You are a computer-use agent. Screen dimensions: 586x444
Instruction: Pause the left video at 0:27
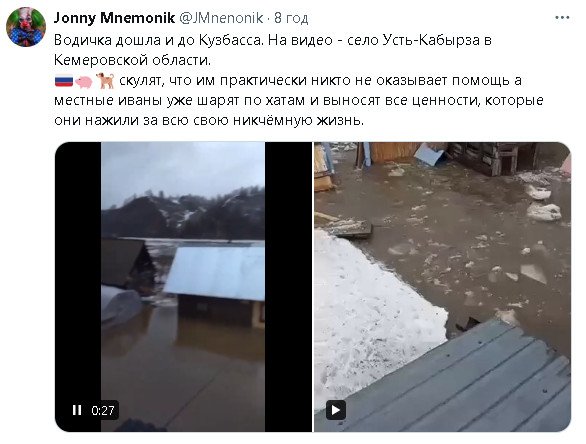[77, 410]
